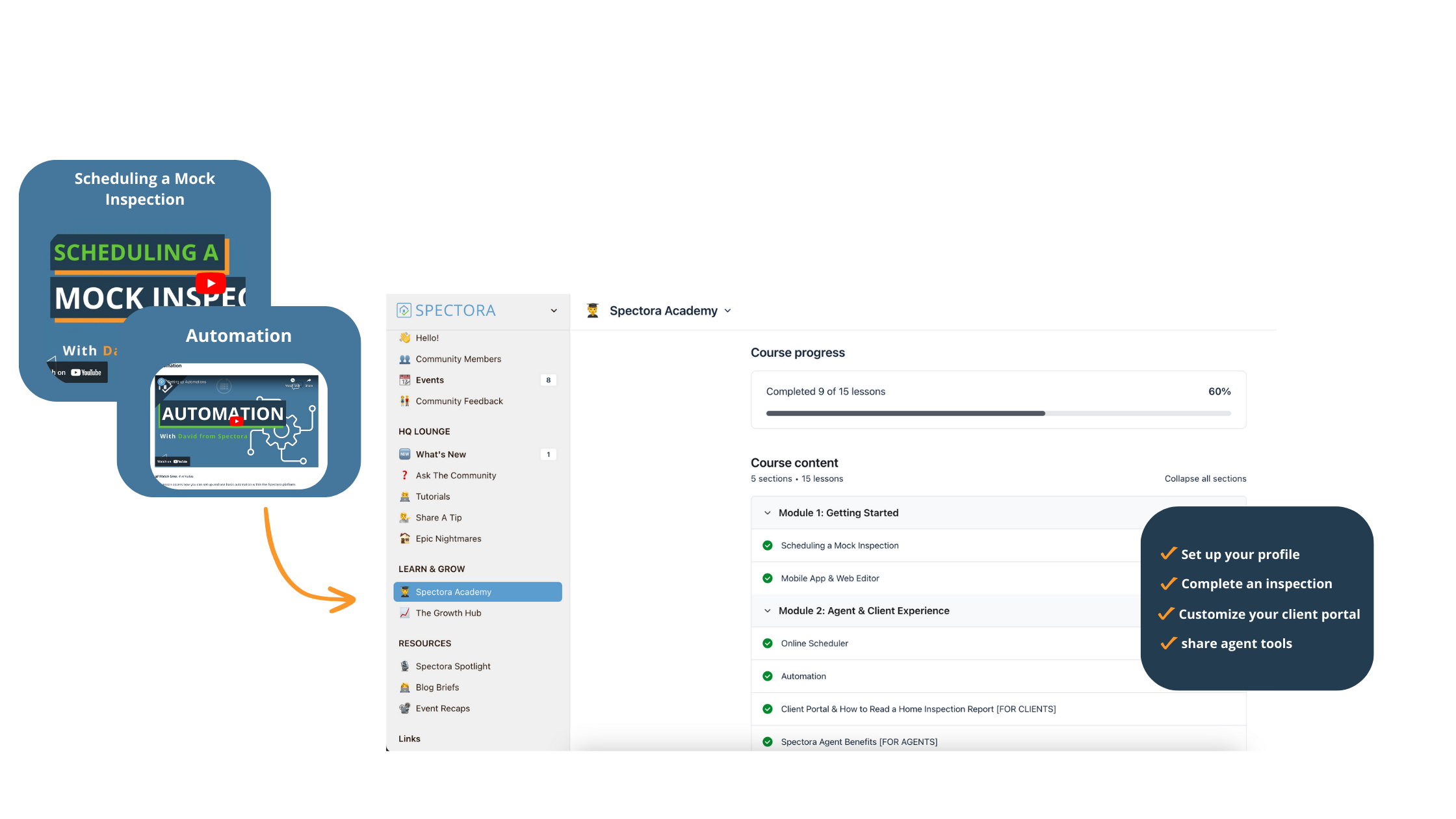Click Collapse all sections button
This screenshot has width=1456, height=819.
pos(1205,478)
